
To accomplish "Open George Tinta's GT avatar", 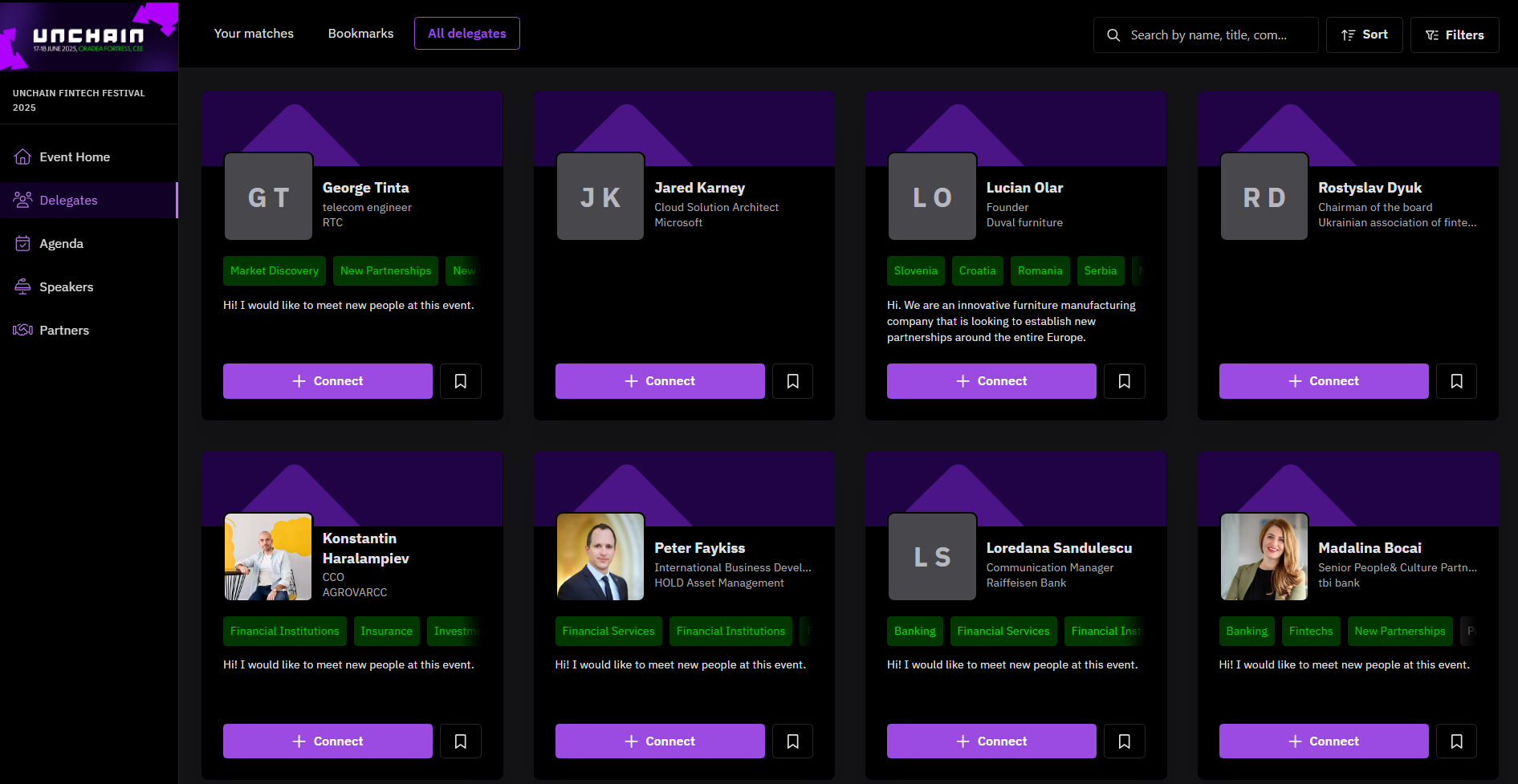I will click(x=268, y=197).
